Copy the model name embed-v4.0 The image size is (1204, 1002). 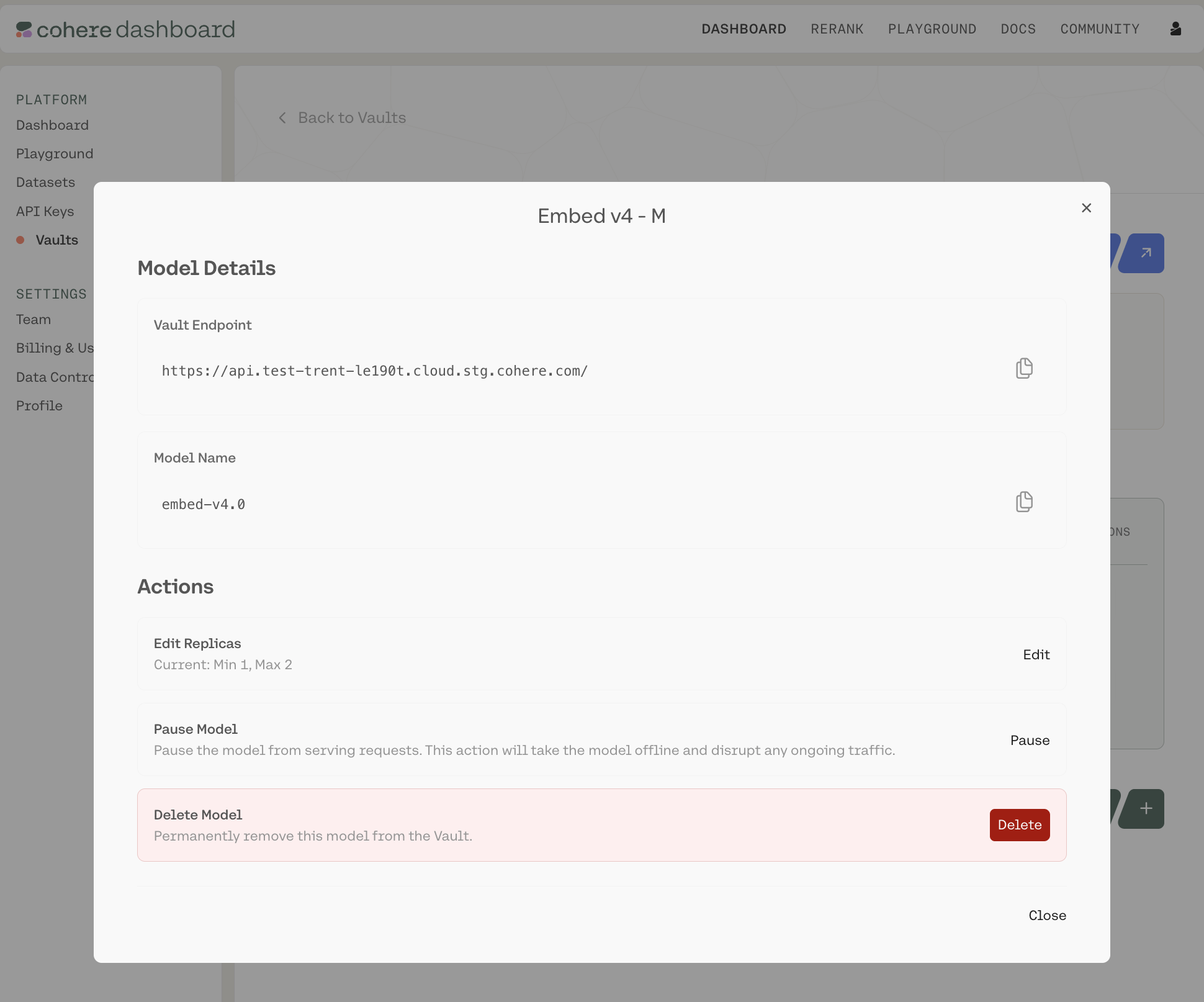click(x=1024, y=502)
